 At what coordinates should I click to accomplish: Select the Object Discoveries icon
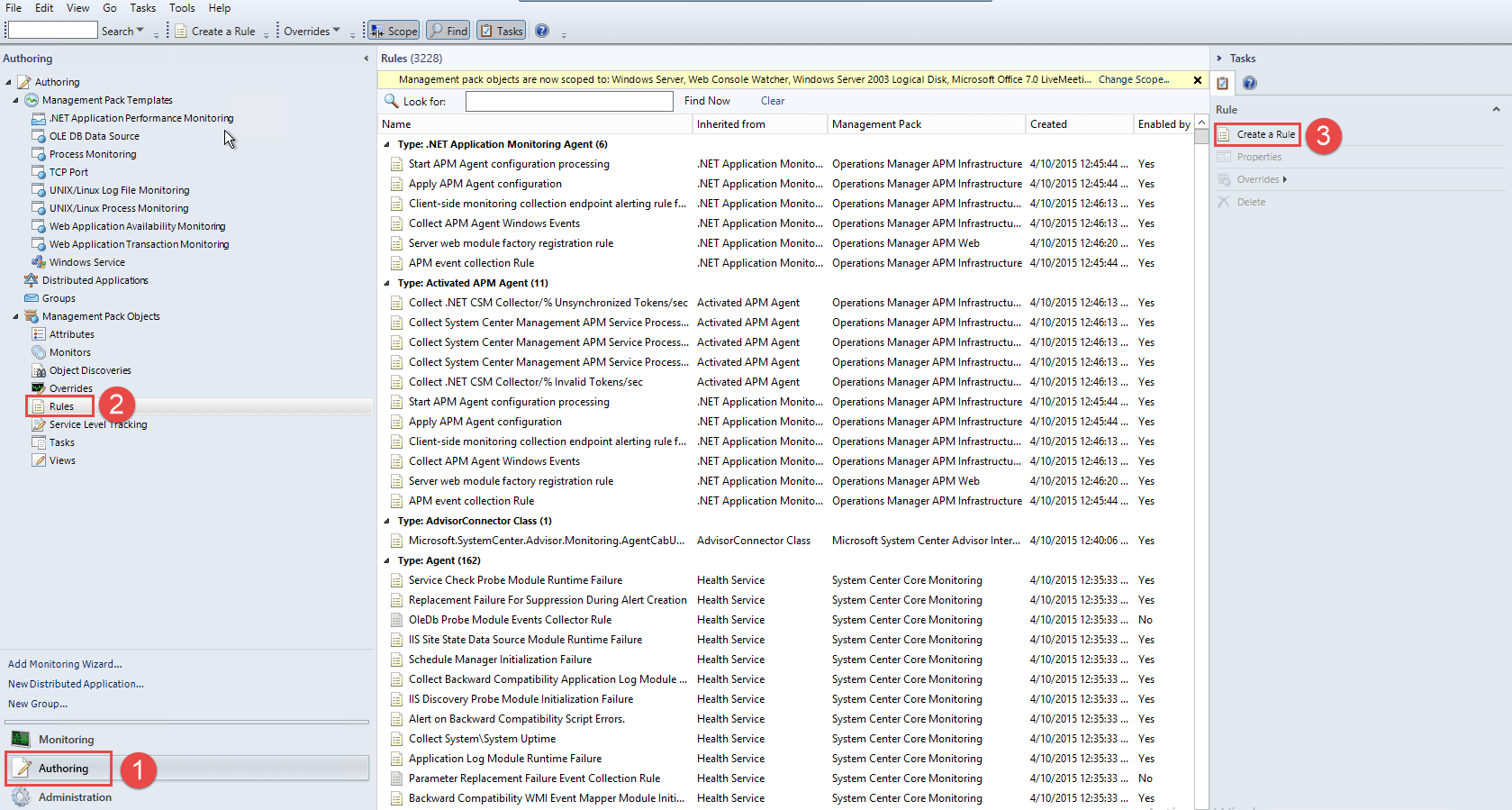click(x=39, y=370)
